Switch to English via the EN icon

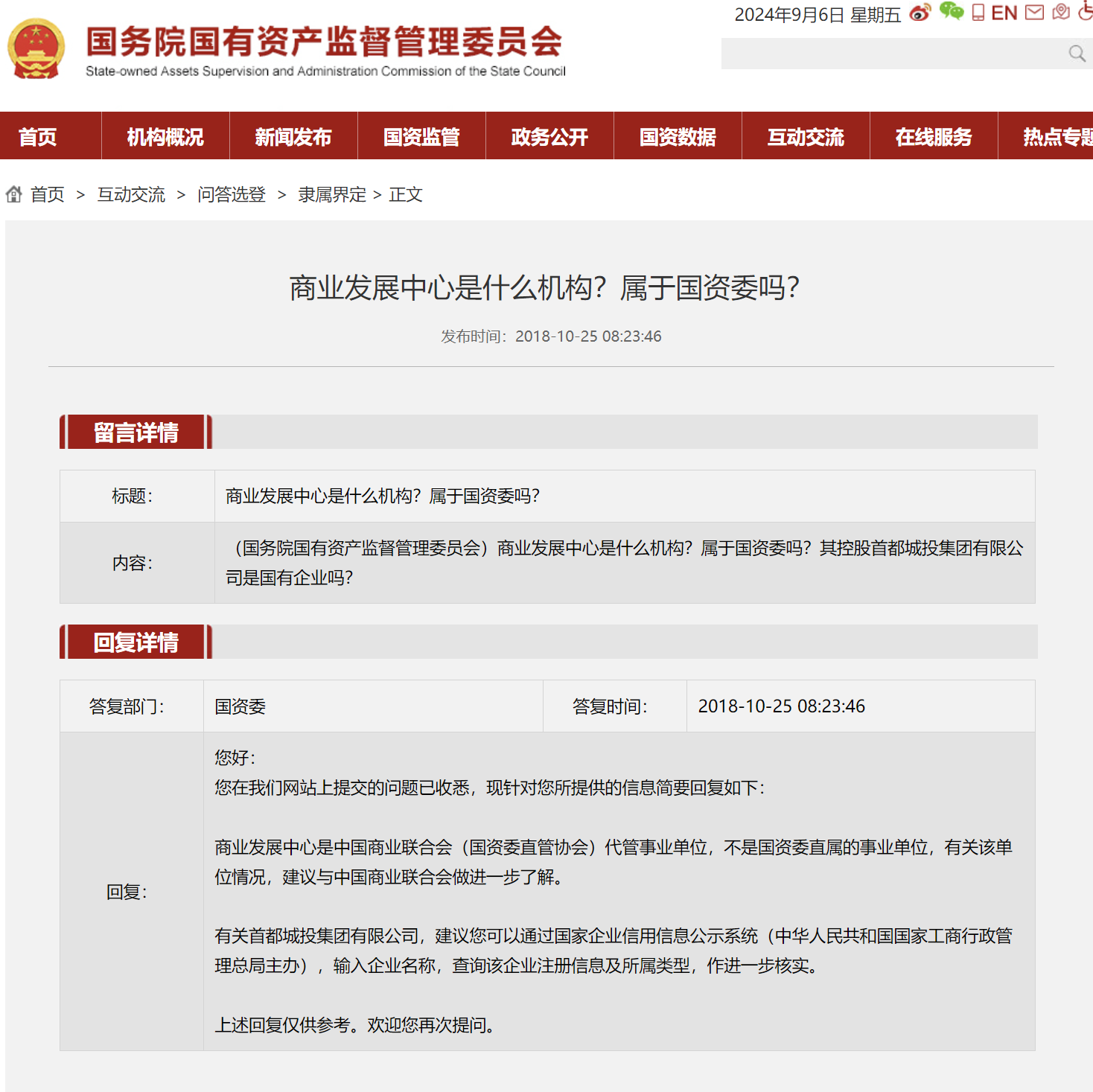[1004, 13]
